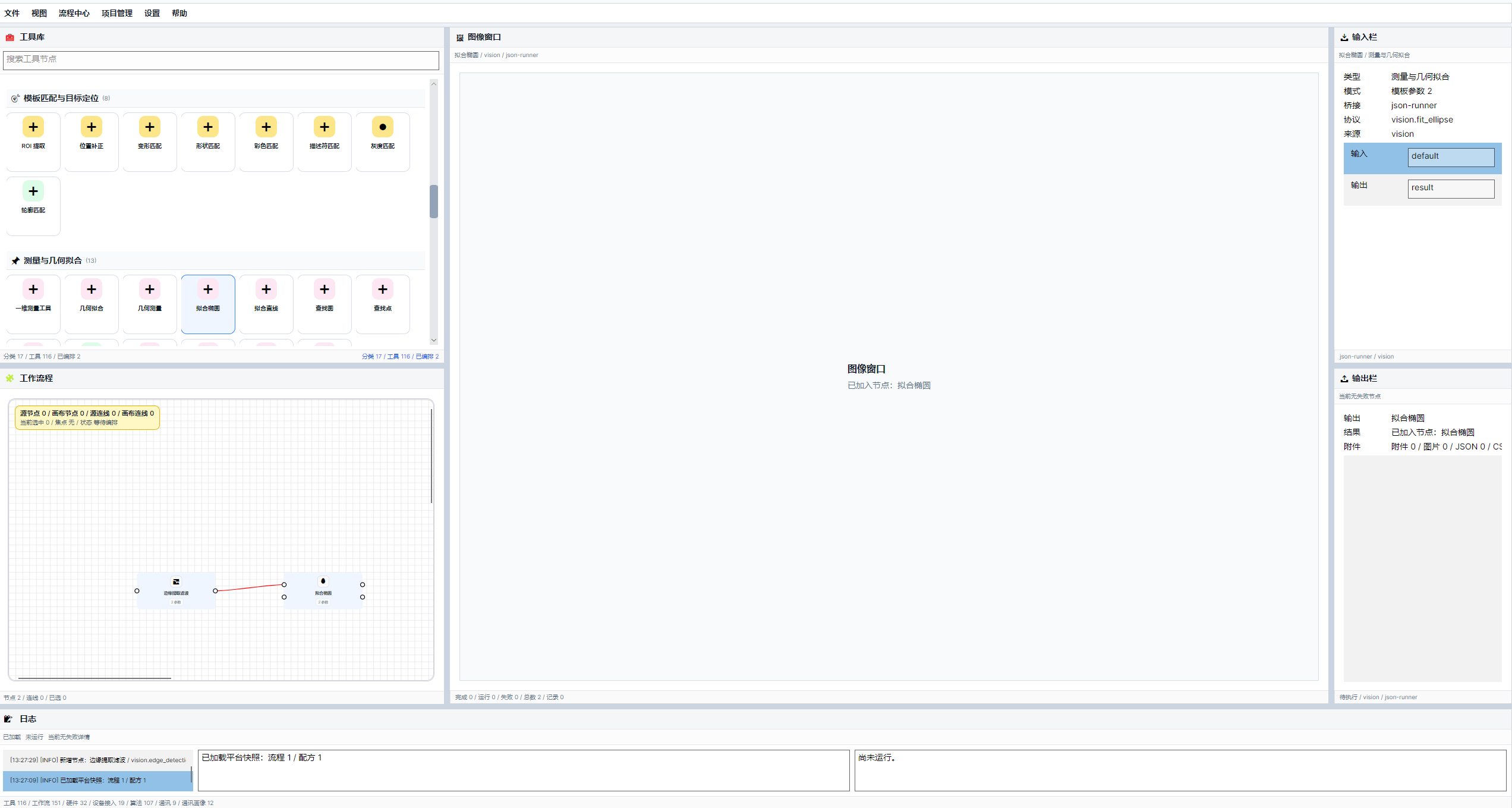Add the 位置补正 tool
Viewport: 1512px width, 808px height.
pos(92,142)
